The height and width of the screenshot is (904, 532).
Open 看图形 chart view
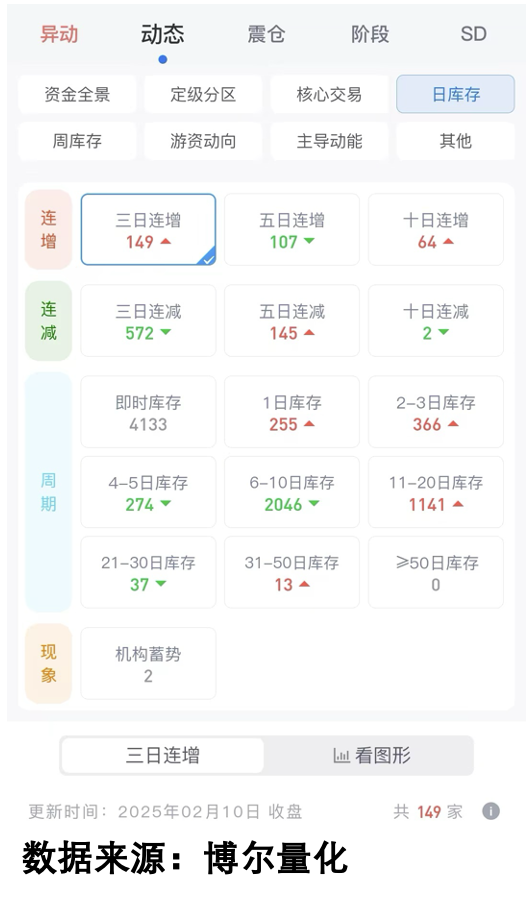[372, 755]
